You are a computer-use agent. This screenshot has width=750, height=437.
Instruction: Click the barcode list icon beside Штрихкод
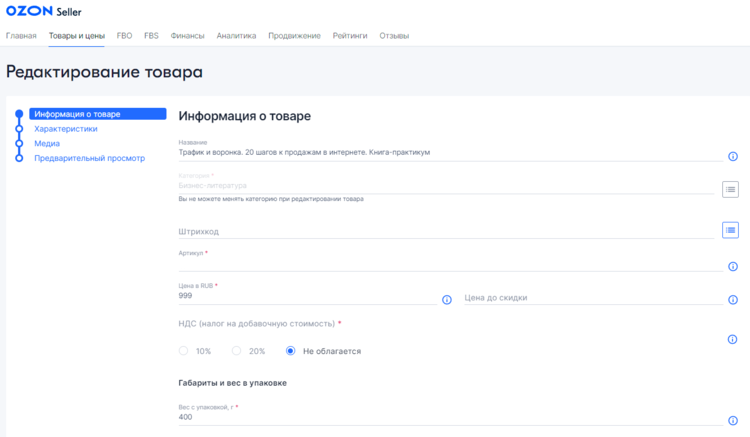730,230
